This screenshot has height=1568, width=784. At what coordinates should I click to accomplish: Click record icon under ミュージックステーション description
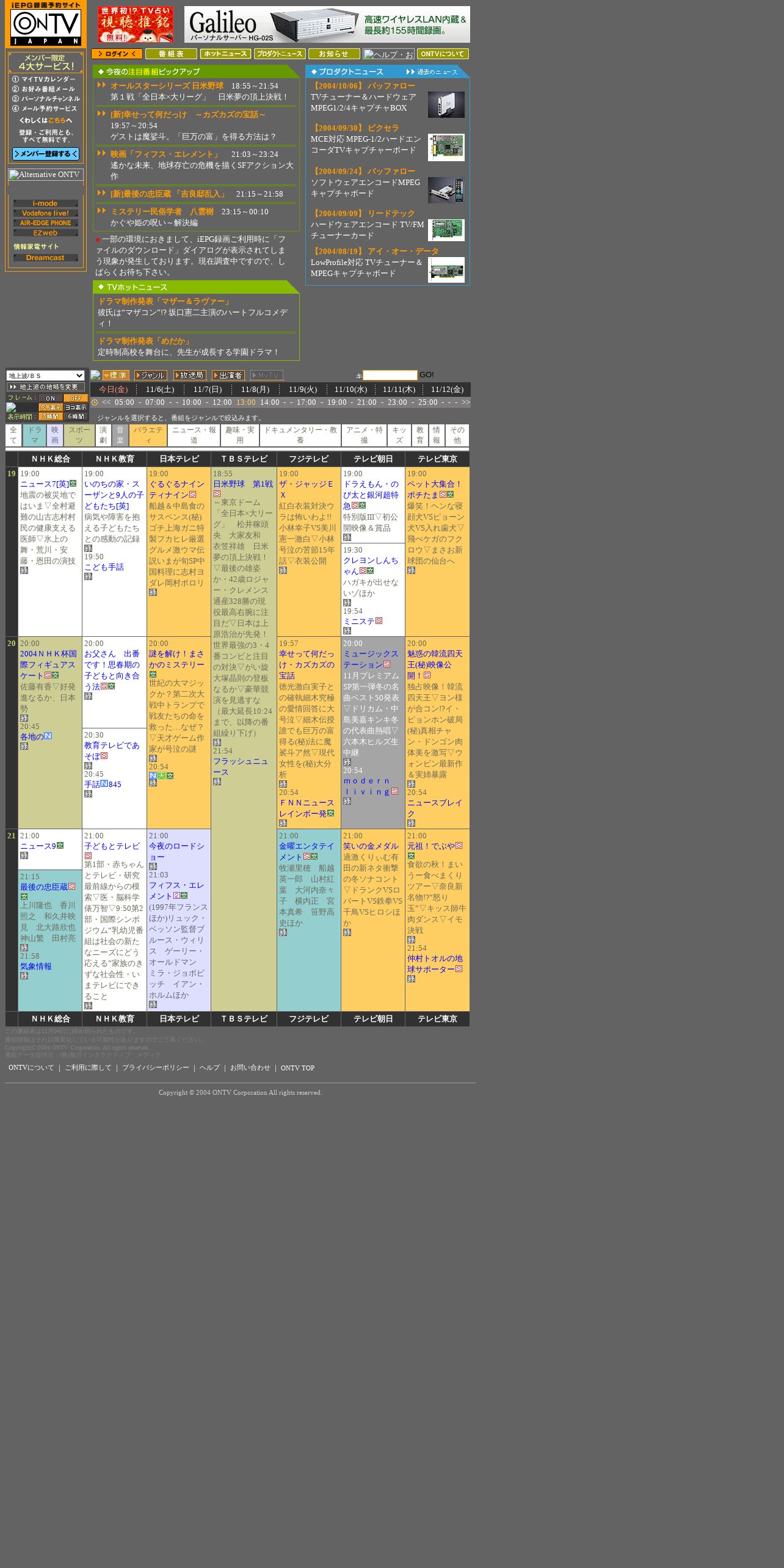click(347, 762)
